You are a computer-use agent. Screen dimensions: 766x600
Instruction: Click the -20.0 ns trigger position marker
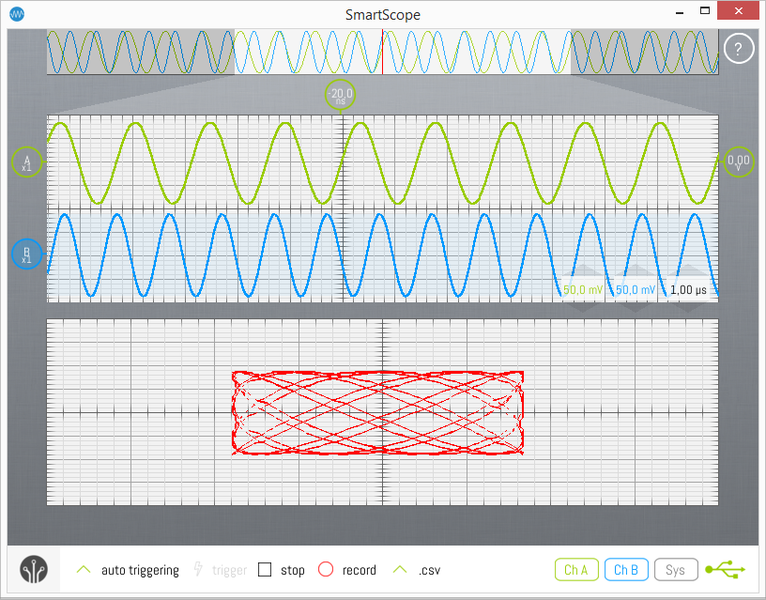(340, 96)
